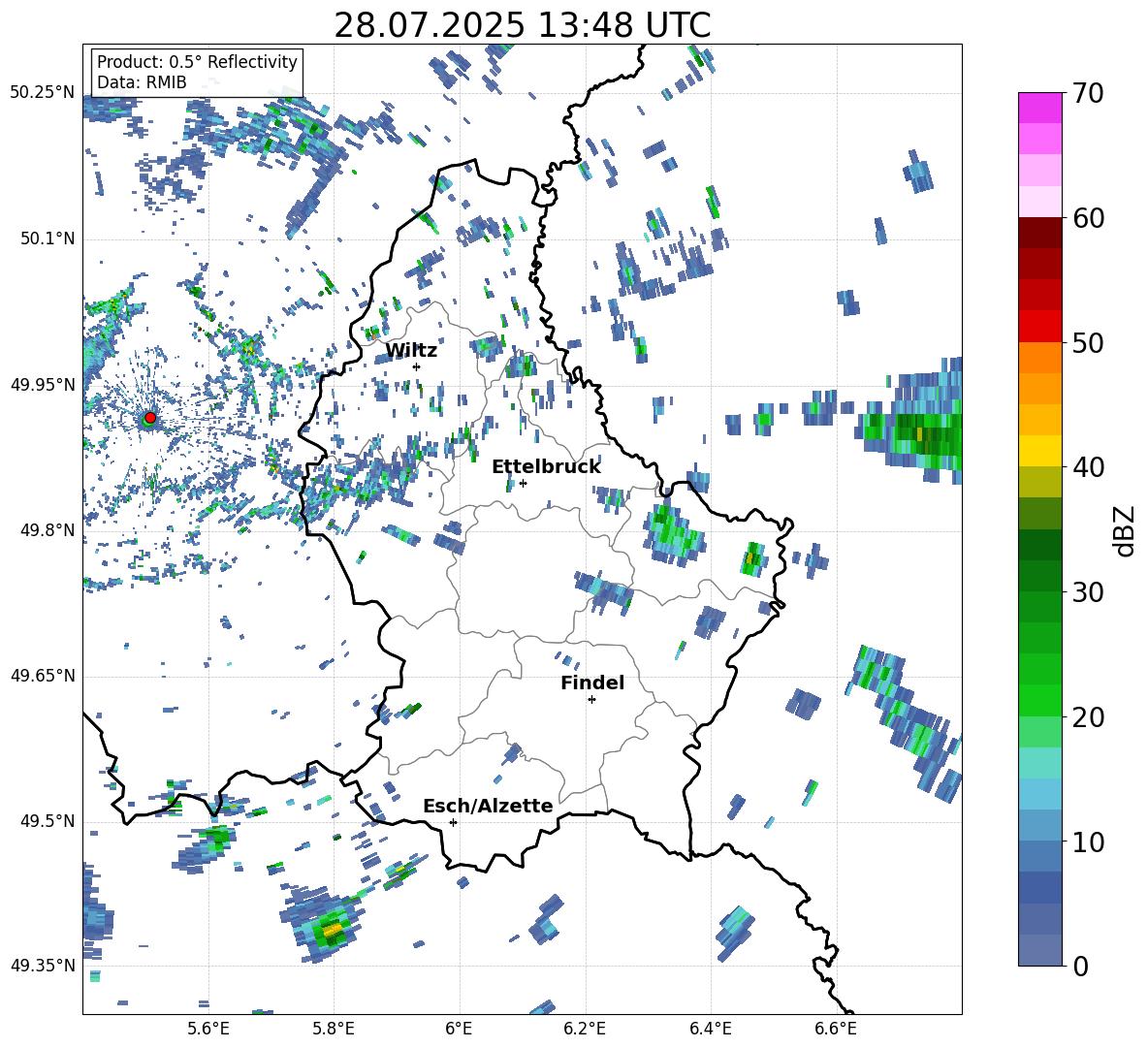This screenshot has height=1048, width=1148.
Task: Click the Ettelbruck city label
Action: tap(546, 467)
